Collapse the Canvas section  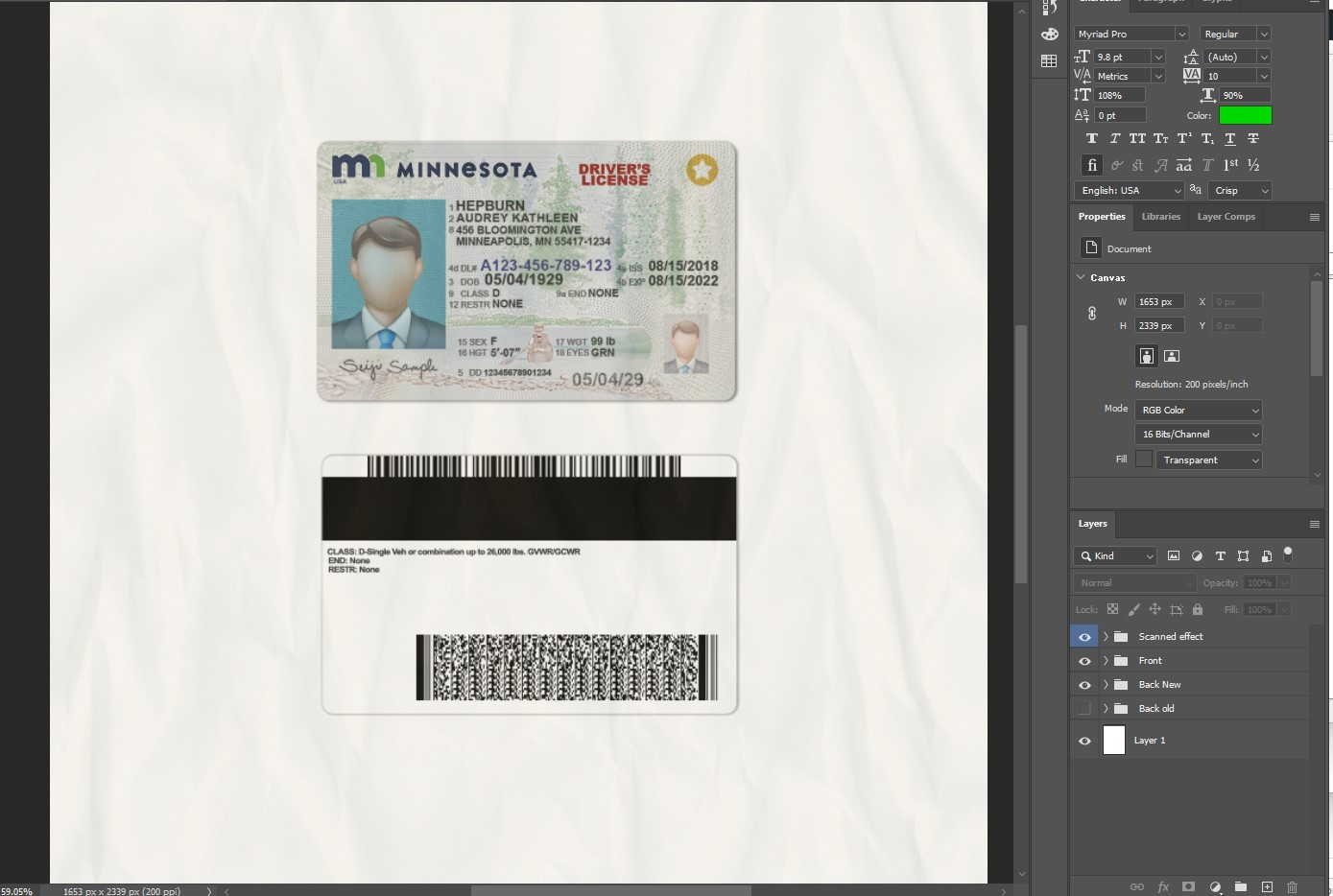tap(1082, 277)
